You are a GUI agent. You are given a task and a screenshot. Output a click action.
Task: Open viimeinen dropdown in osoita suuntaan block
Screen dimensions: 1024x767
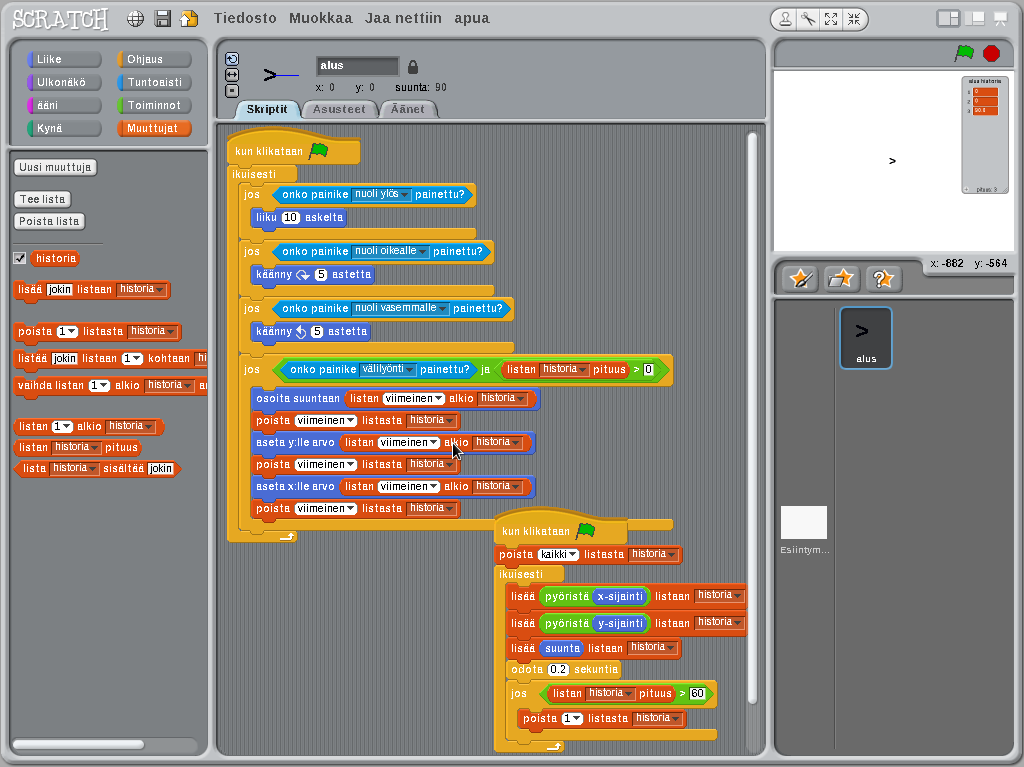[414, 398]
